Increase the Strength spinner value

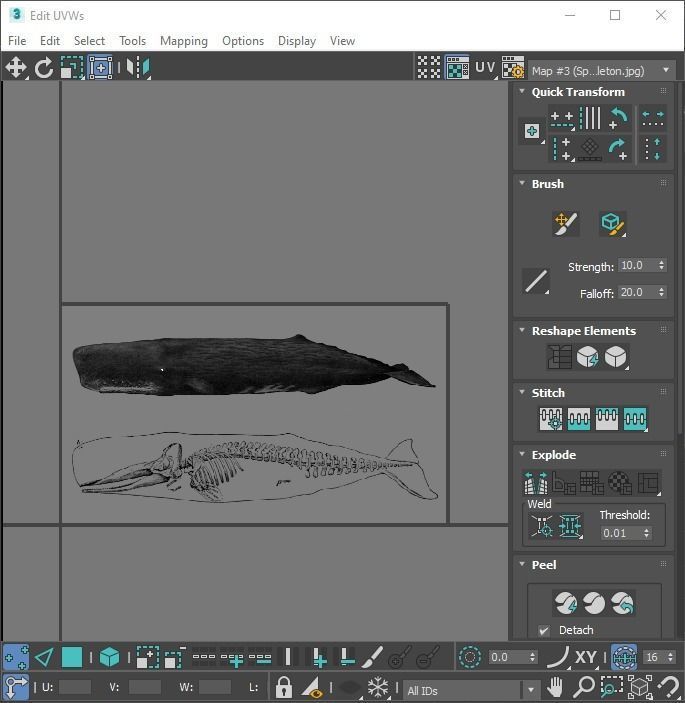coord(662,262)
